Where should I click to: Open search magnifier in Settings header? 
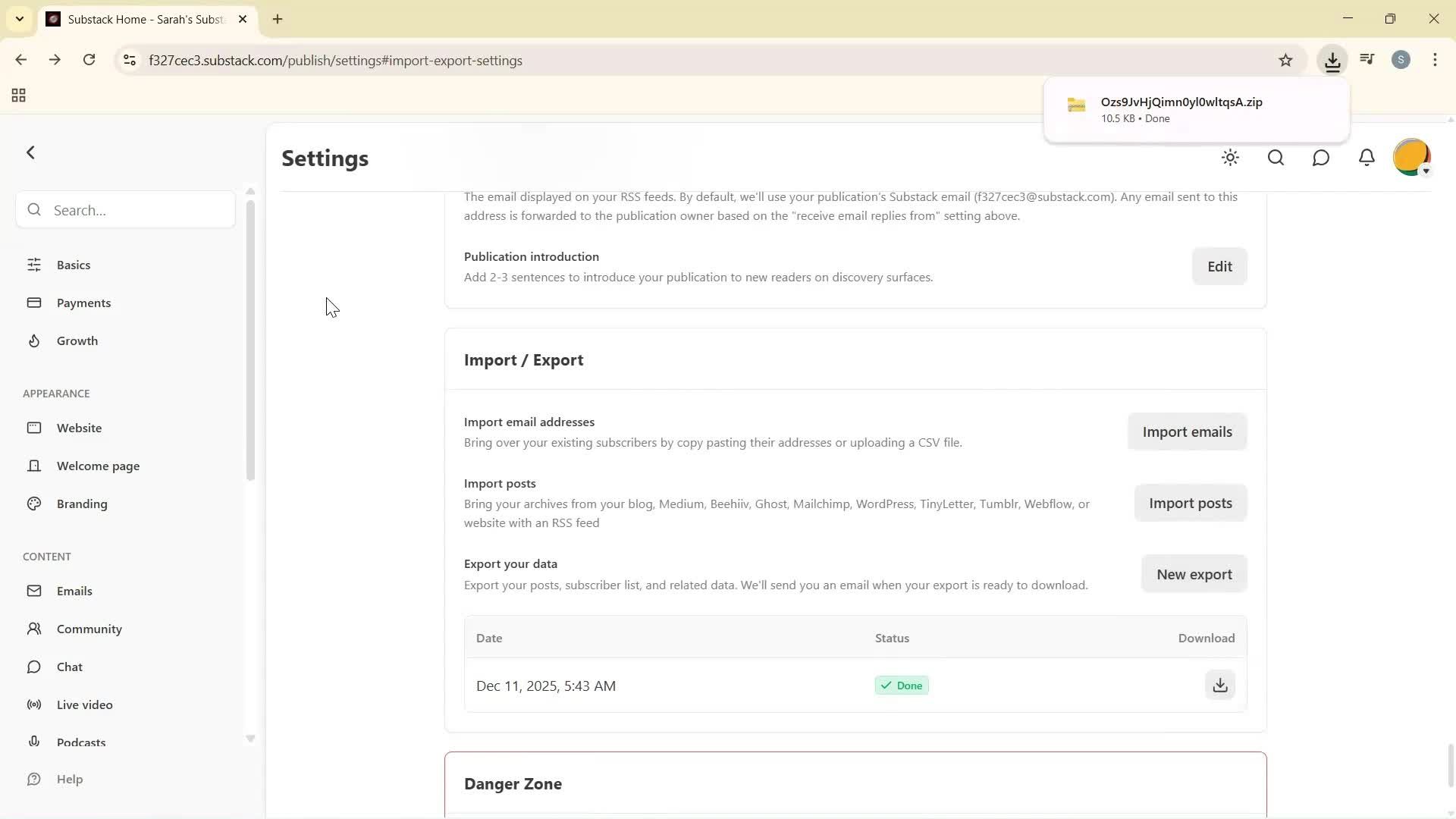point(1276,158)
